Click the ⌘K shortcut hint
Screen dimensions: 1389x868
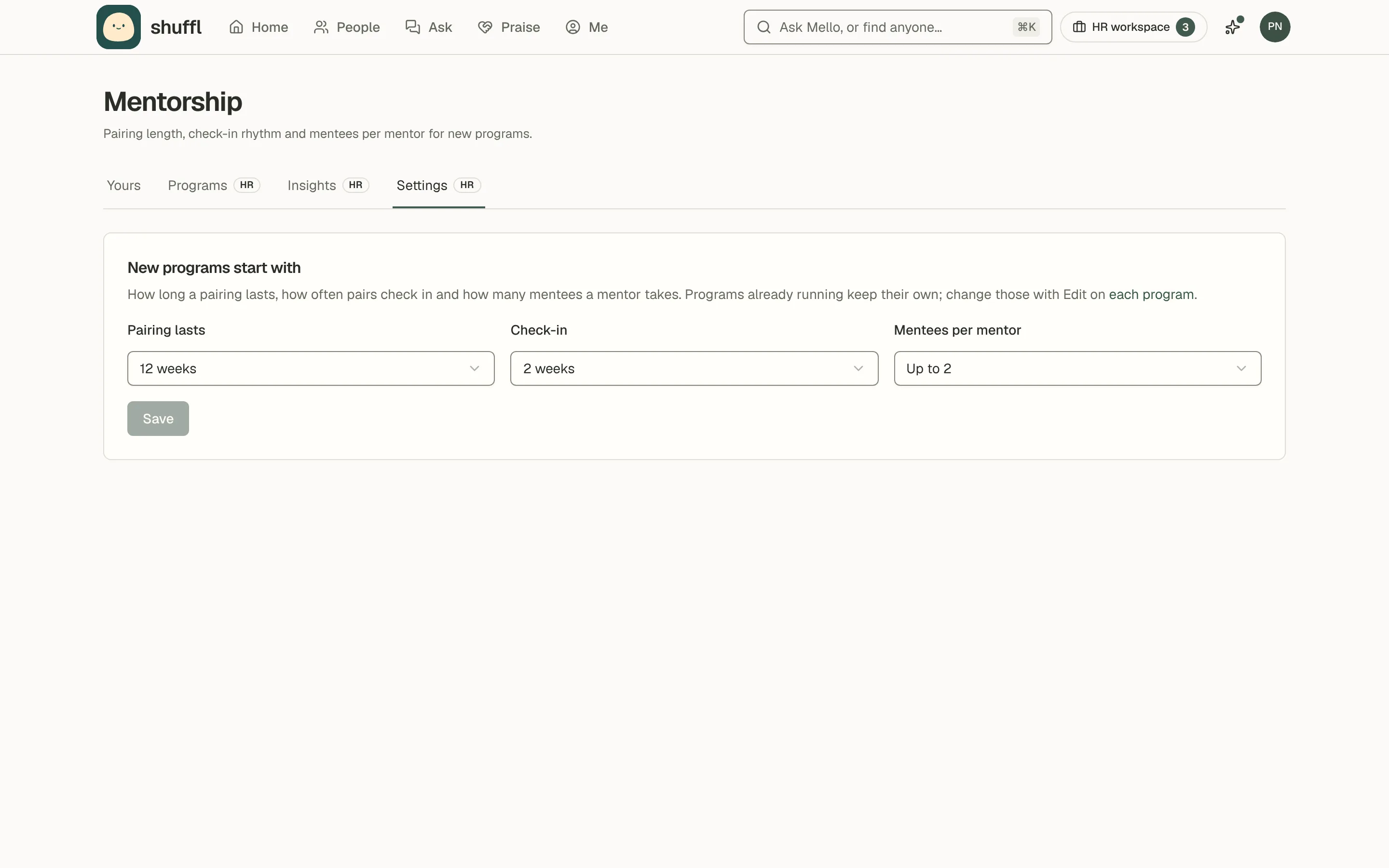click(x=1026, y=27)
